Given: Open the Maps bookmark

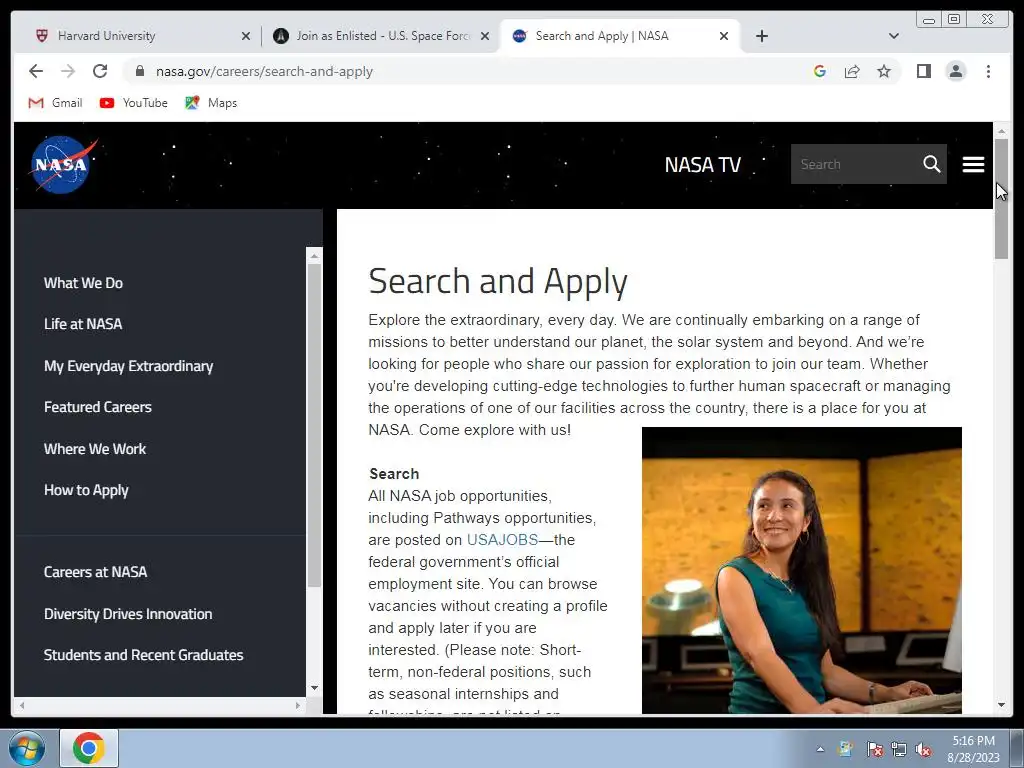Looking at the screenshot, I should click(x=211, y=103).
